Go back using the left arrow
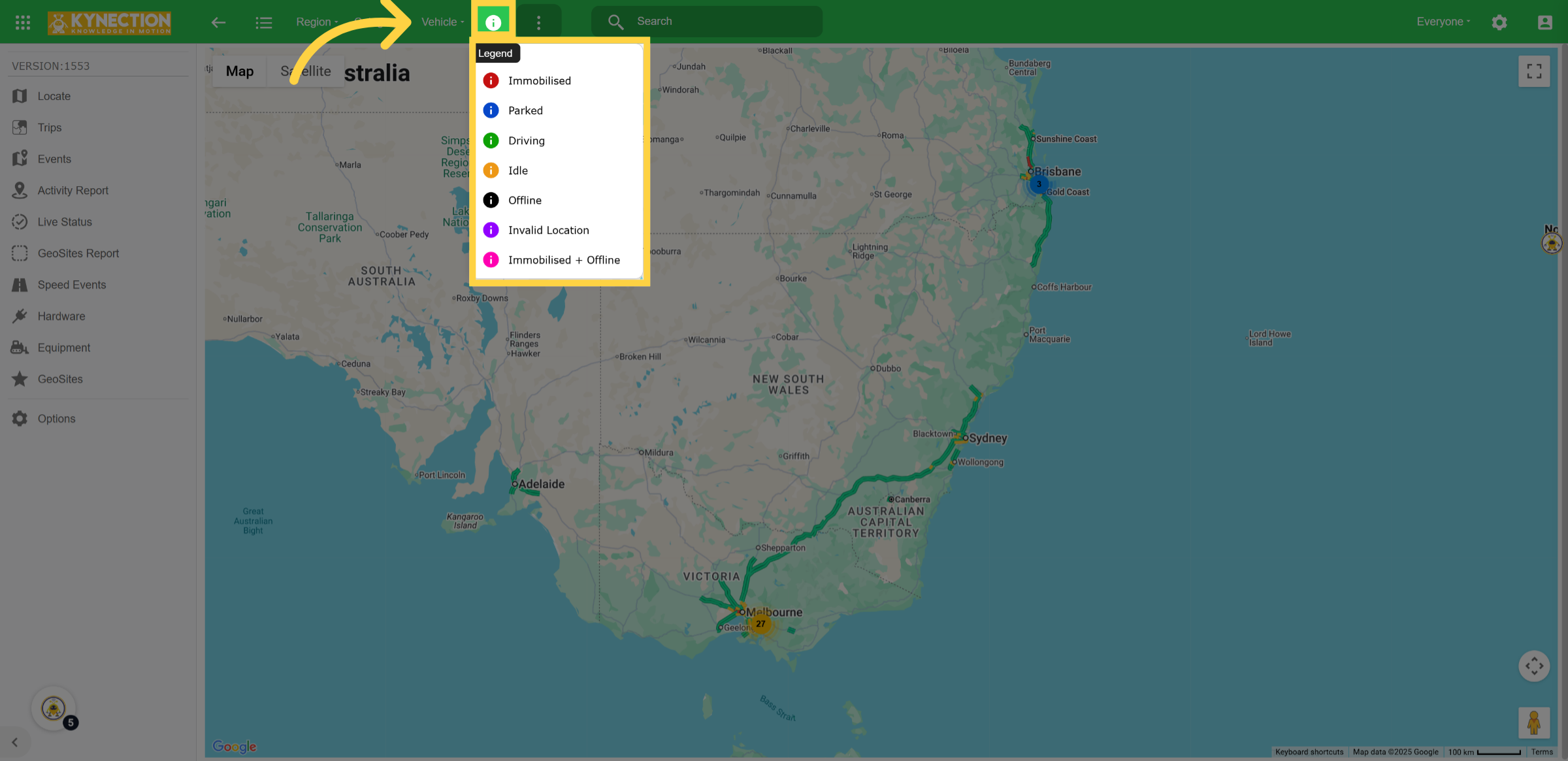 click(218, 22)
